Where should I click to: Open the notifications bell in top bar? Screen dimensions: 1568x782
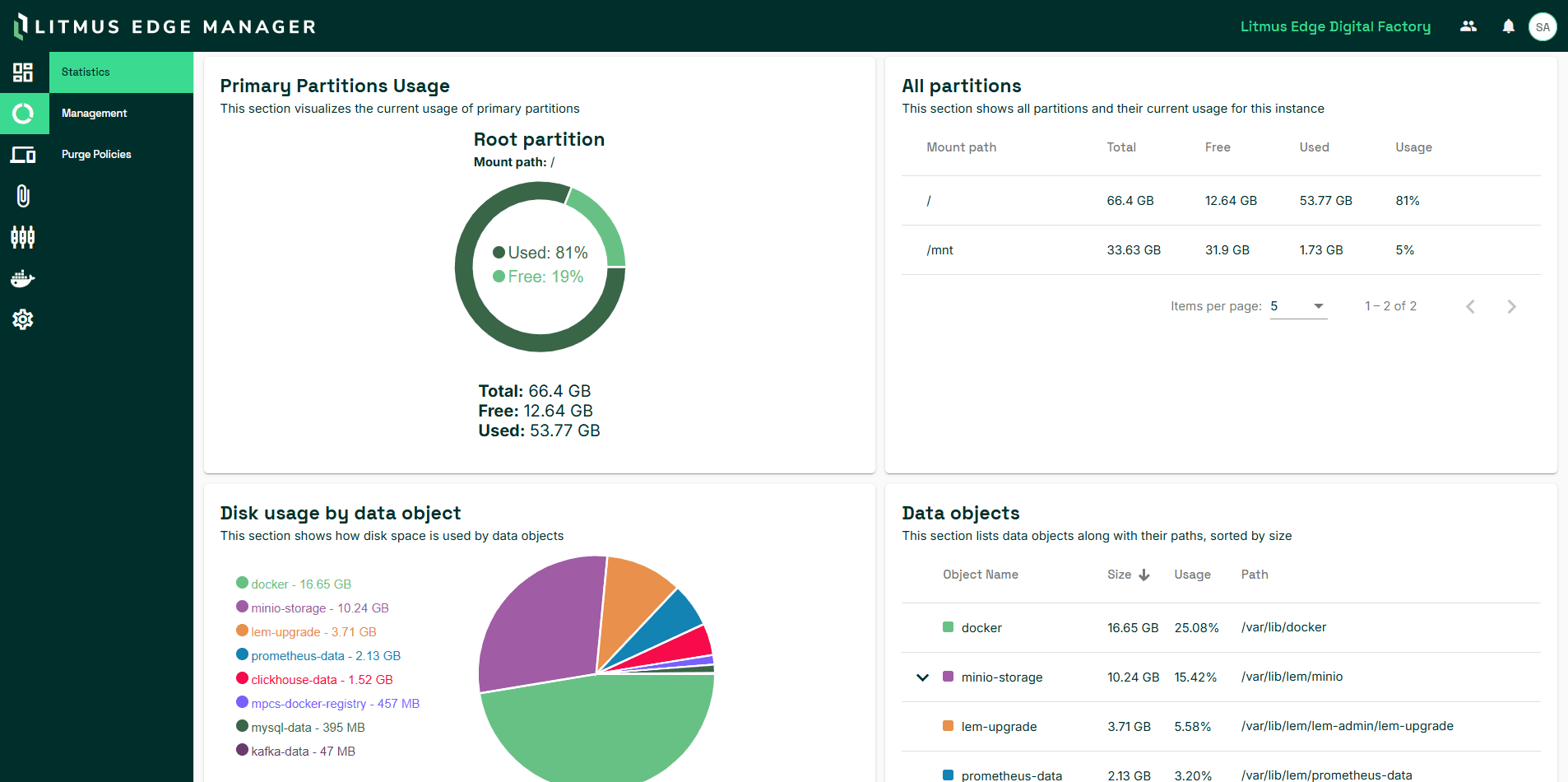coord(1508,26)
